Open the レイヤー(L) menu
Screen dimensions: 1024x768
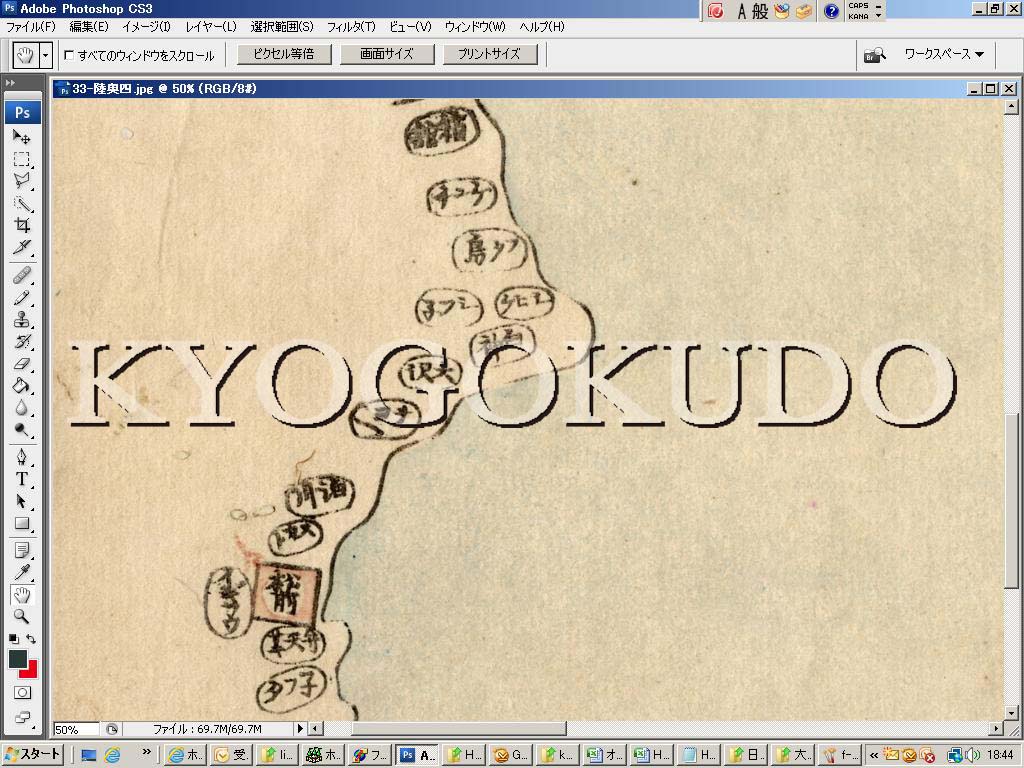pos(211,26)
